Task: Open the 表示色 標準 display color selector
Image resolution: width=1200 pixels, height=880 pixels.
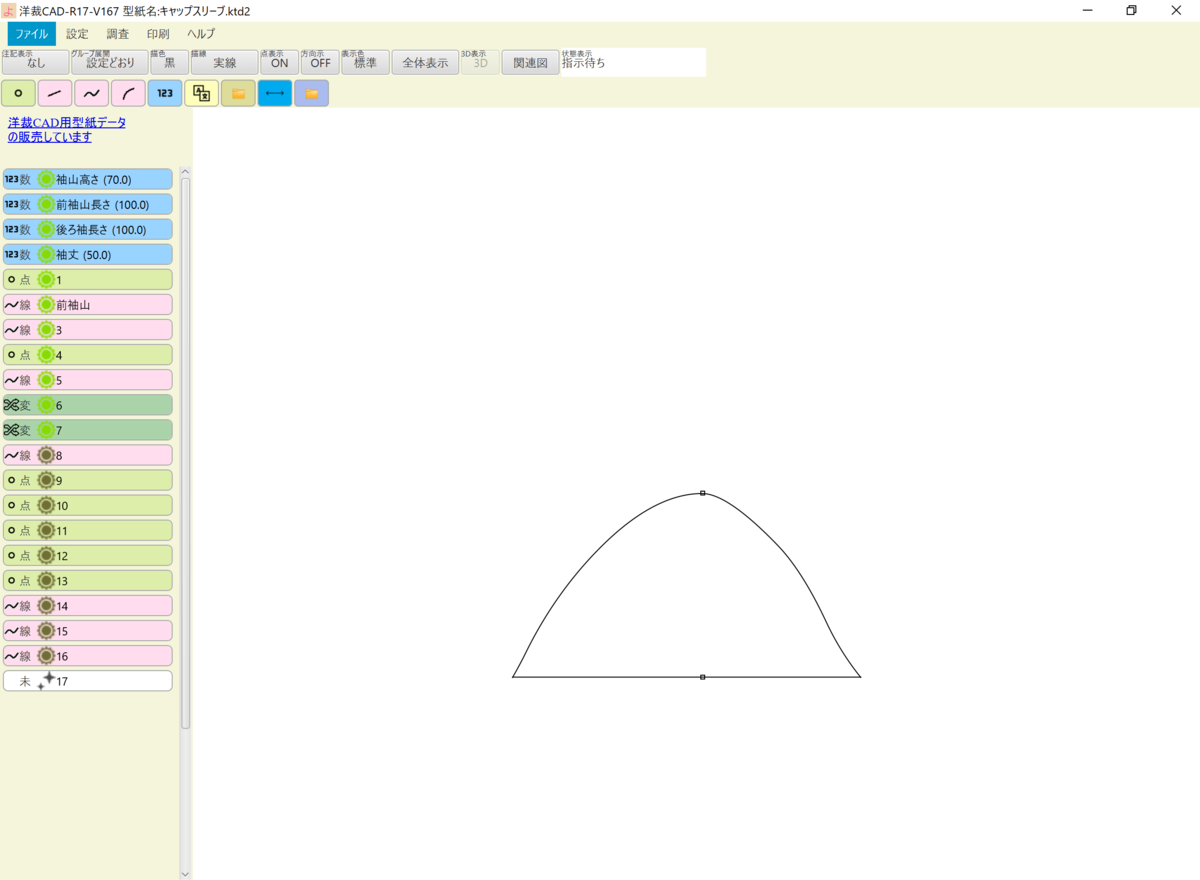Action: pyautogui.click(x=365, y=61)
